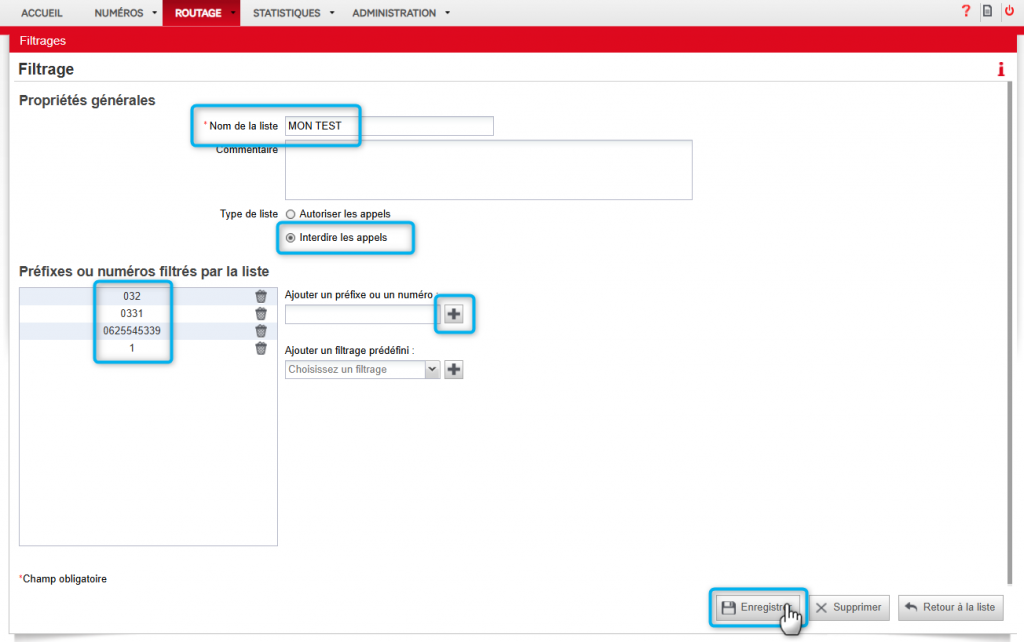This screenshot has height=642, width=1024.
Task: Add predefined filter with plus button
Action: point(454,370)
